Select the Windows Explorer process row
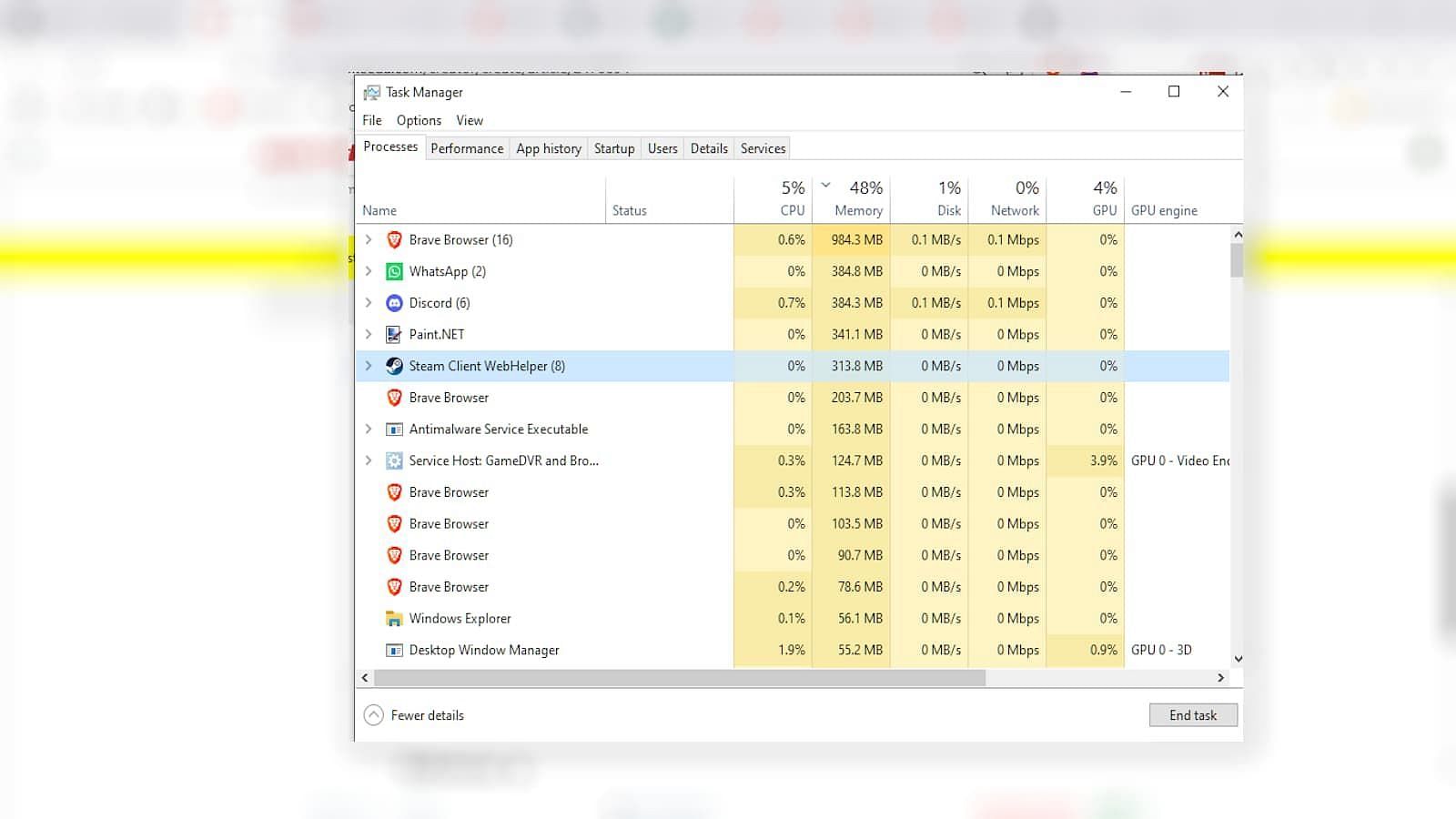This screenshot has height=819, width=1456. click(x=793, y=618)
